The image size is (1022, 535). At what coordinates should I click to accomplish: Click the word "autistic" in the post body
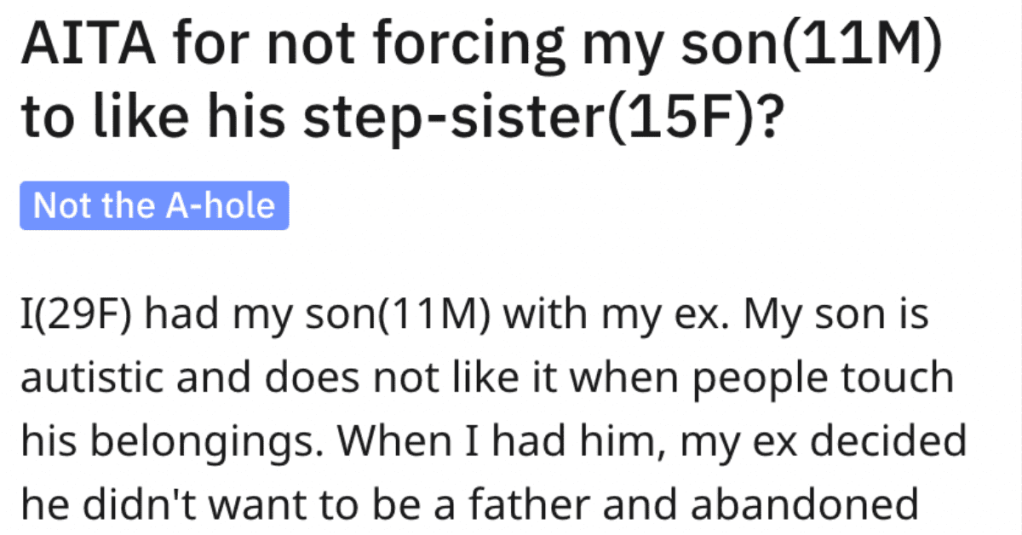94,378
